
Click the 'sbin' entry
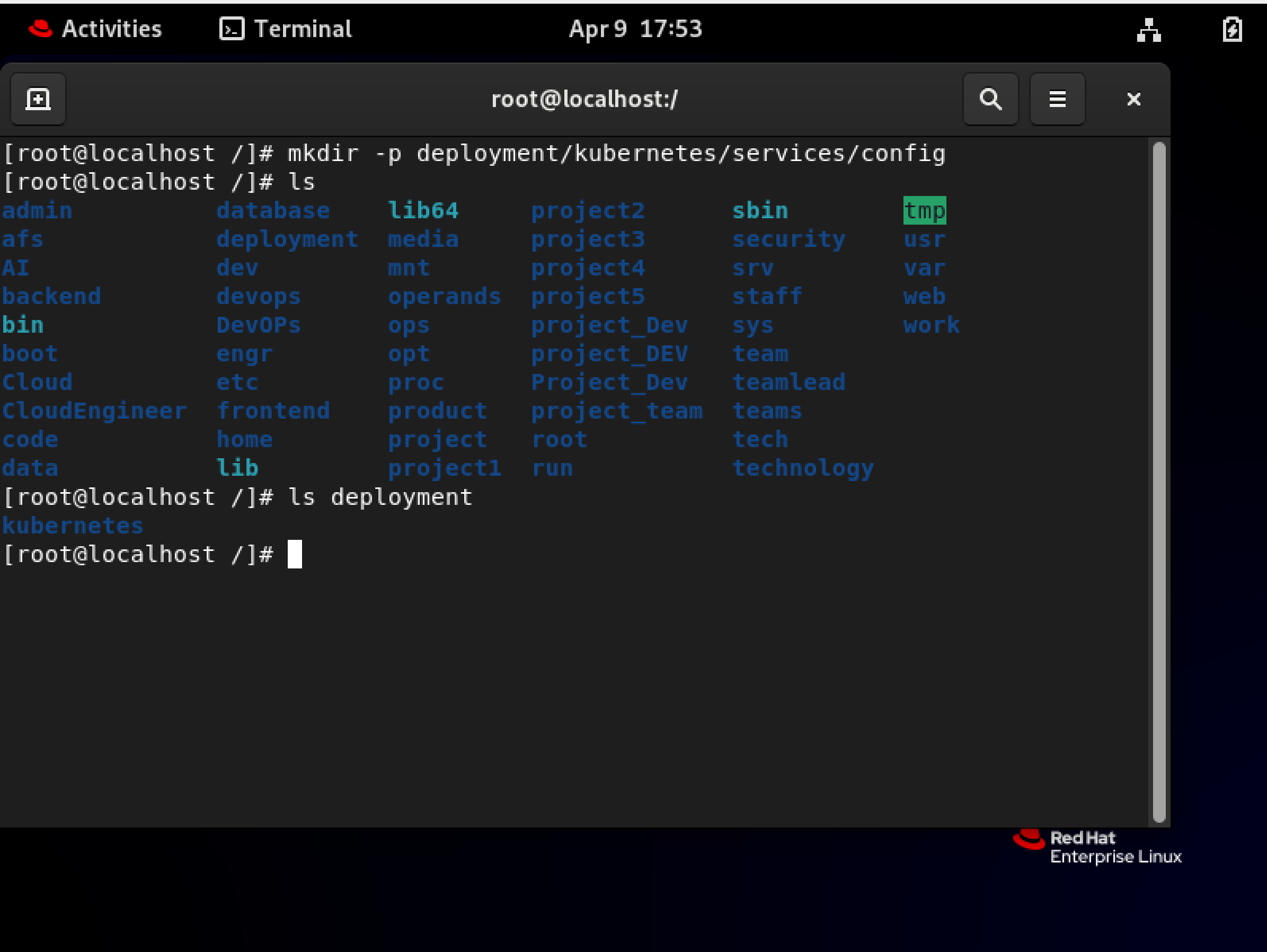760,210
